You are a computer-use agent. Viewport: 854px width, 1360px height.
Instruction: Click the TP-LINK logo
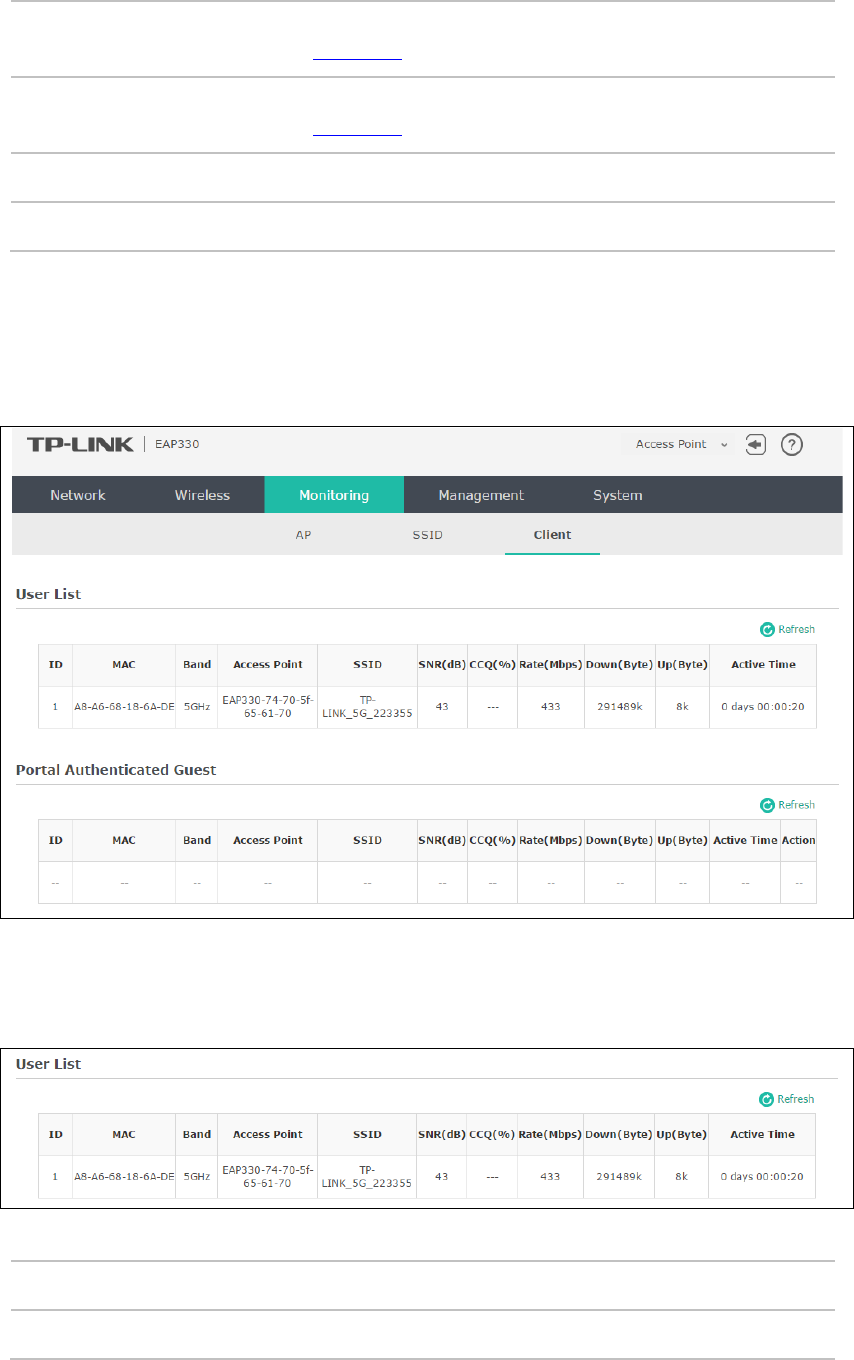click(80, 444)
